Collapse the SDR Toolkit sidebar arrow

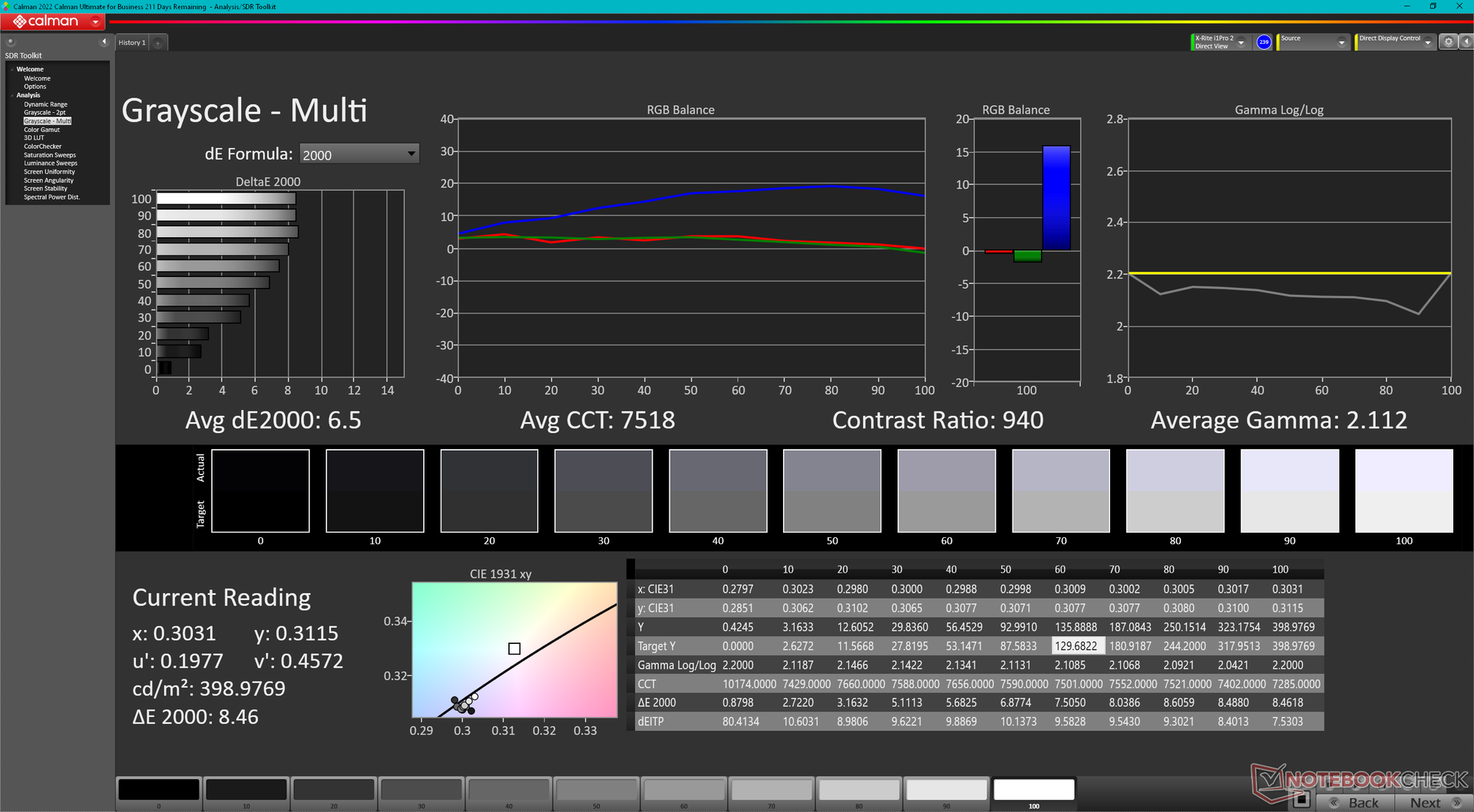click(x=104, y=41)
